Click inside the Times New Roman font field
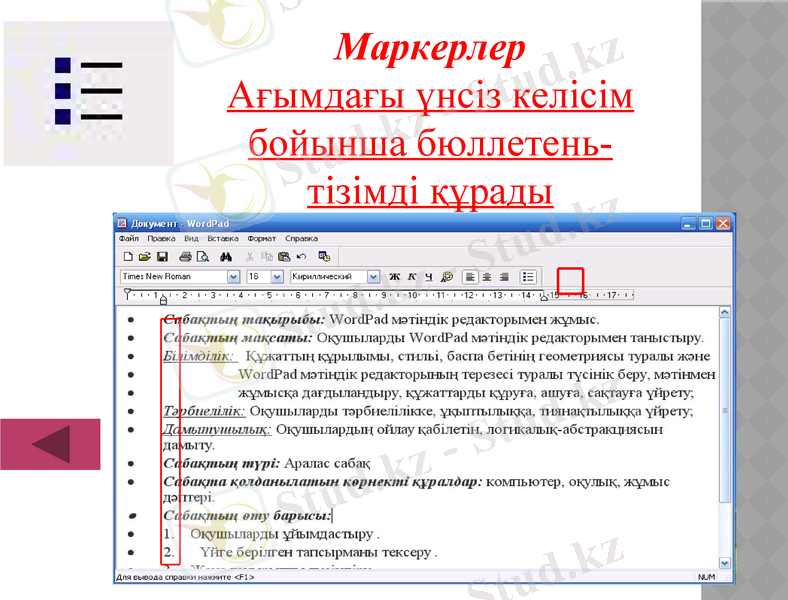This screenshot has width=788, height=600. click(x=174, y=277)
